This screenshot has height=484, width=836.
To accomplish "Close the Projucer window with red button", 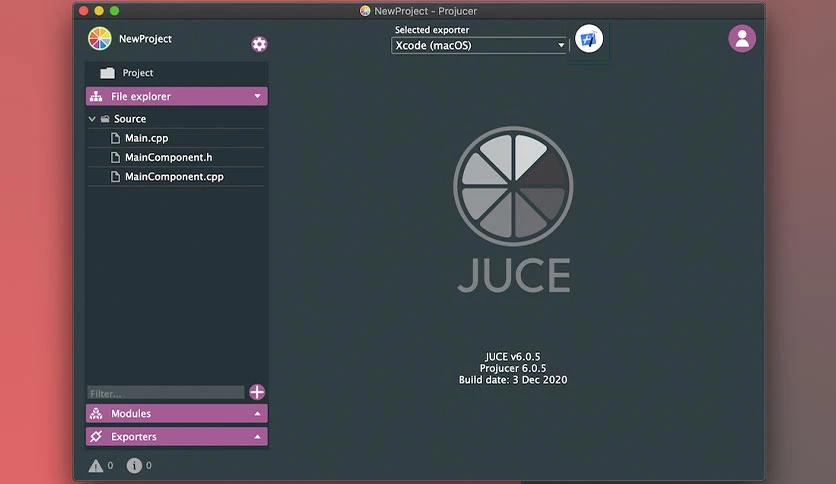I will 83,11.
